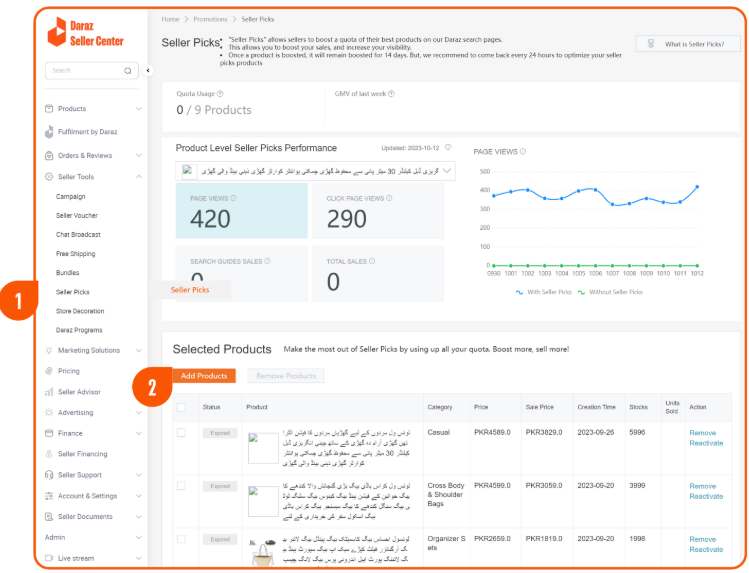Screen dimensions: 749x573
Task: Click the Fulfilment by Daraz icon
Action: coord(49,132)
